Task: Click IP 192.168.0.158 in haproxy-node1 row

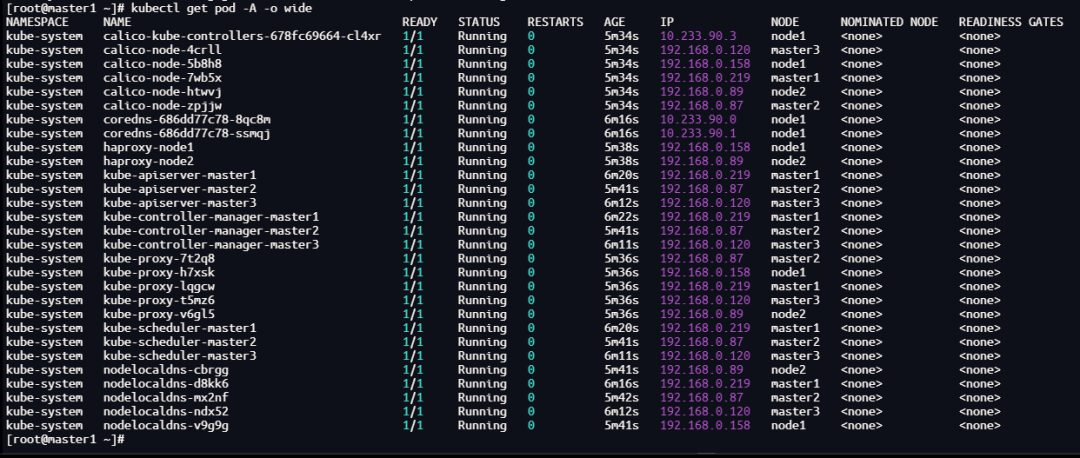Action: click(x=705, y=147)
